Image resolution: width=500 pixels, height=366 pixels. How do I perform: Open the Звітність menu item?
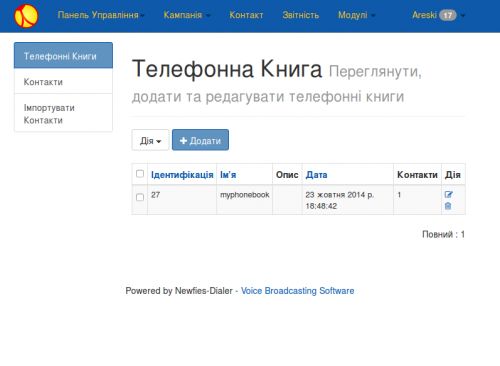pyautogui.click(x=301, y=15)
